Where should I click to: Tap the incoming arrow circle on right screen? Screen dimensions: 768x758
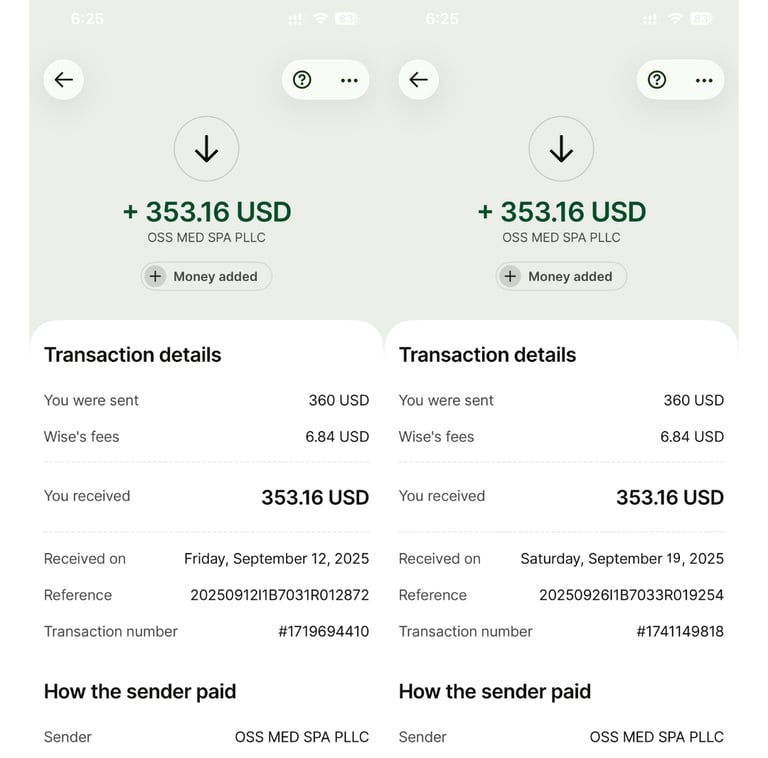pos(561,149)
